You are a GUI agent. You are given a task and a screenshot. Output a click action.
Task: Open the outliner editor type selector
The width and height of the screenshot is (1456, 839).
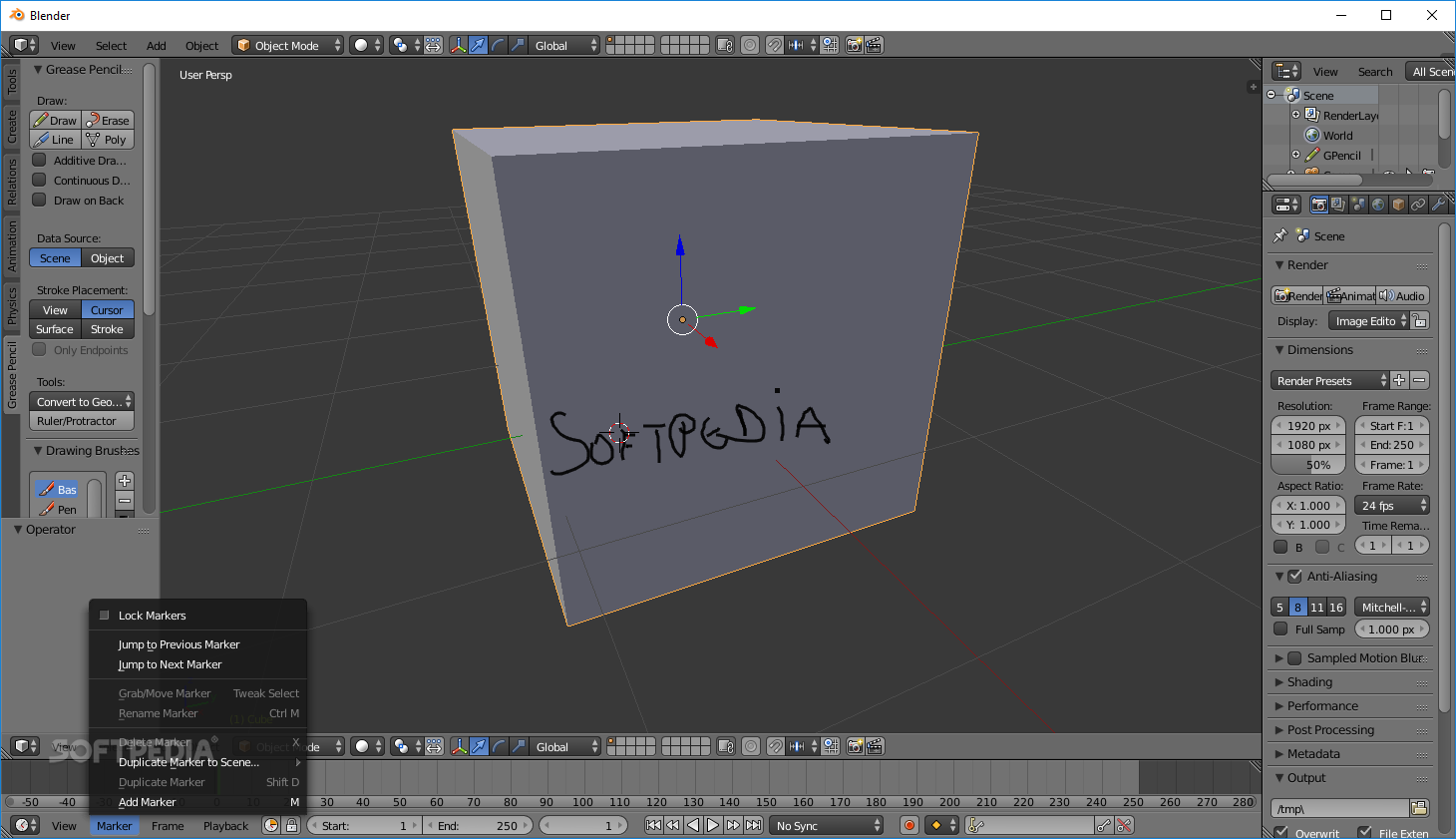[1286, 71]
